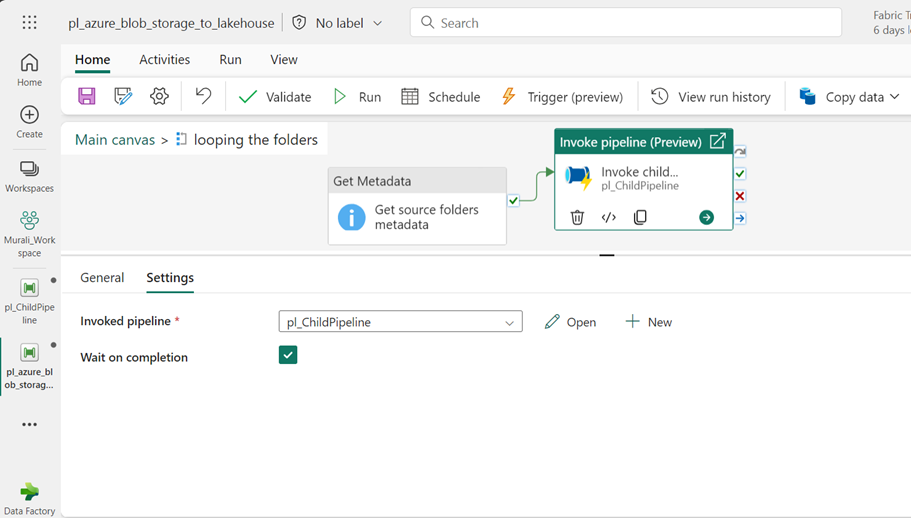Clone the Invoke pipeline activity
This screenshot has width=911, height=518.
pyautogui.click(x=640, y=217)
